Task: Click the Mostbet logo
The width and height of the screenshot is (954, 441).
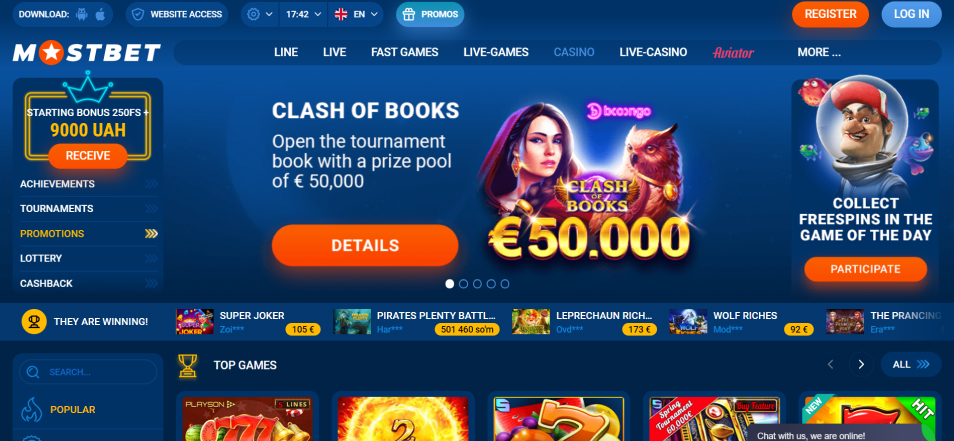Action: (x=87, y=53)
